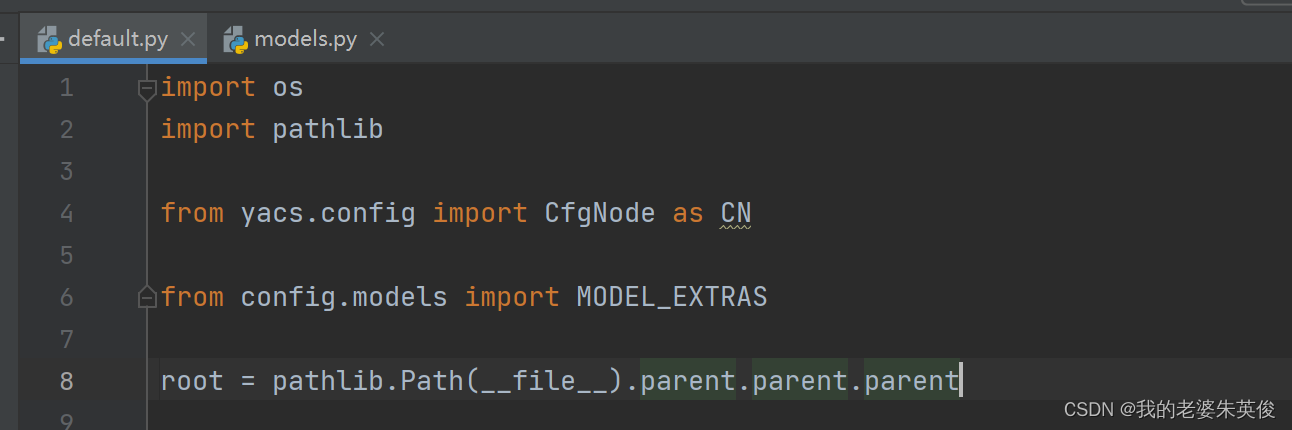Click the underlined CN alias
The height and width of the screenshot is (430, 1292).
coord(735,213)
